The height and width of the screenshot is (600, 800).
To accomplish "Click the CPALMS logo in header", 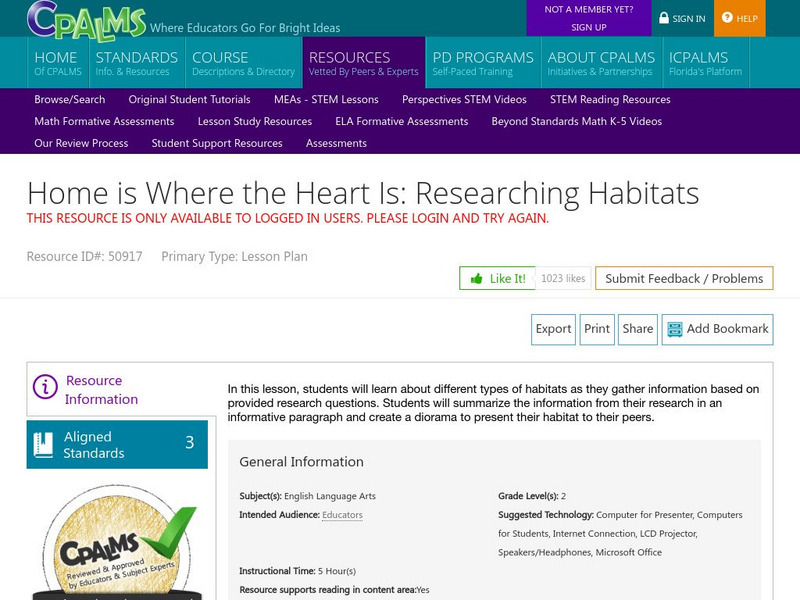I will coord(86,20).
